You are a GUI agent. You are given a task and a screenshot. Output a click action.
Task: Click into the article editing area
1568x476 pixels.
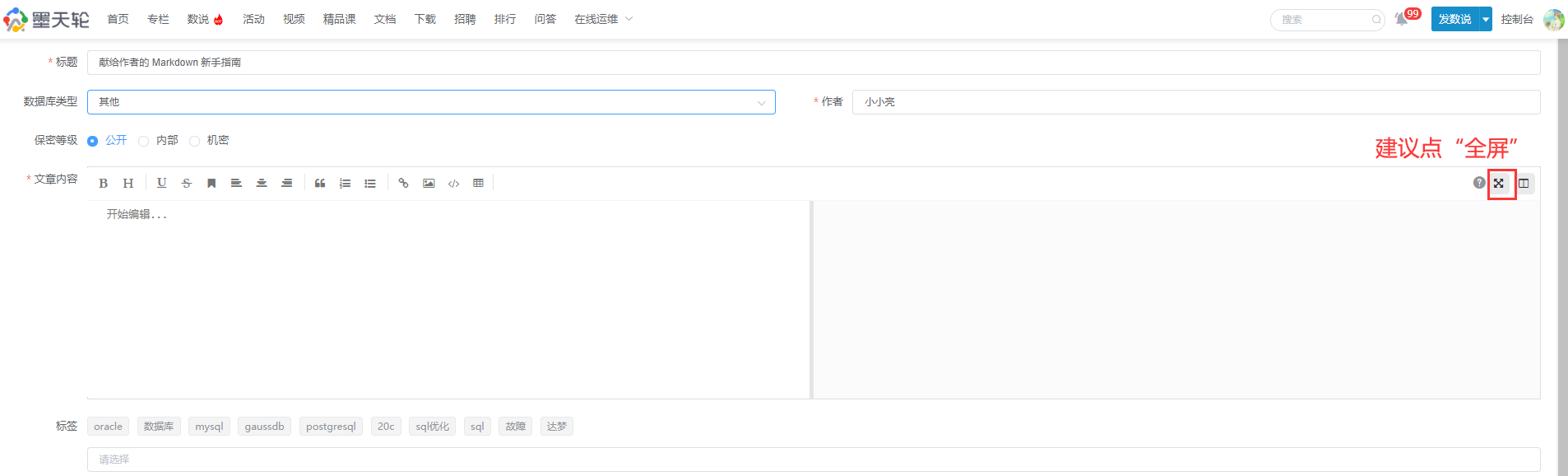coord(449,300)
